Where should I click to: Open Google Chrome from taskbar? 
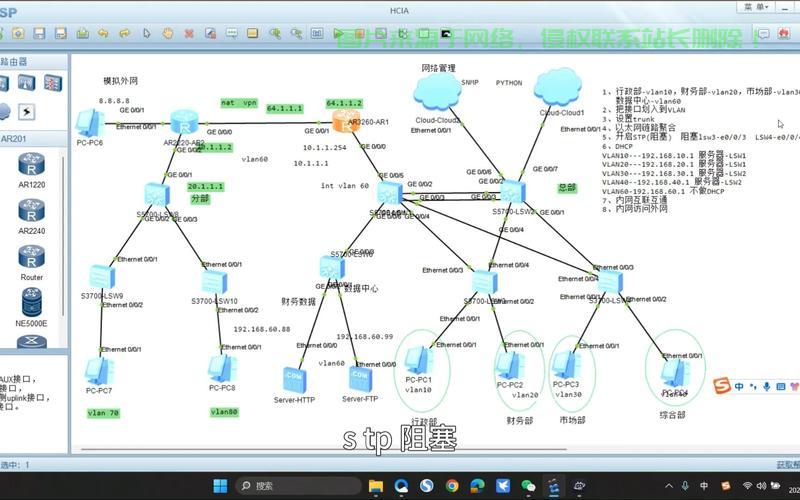pyautogui.click(x=452, y=486)
